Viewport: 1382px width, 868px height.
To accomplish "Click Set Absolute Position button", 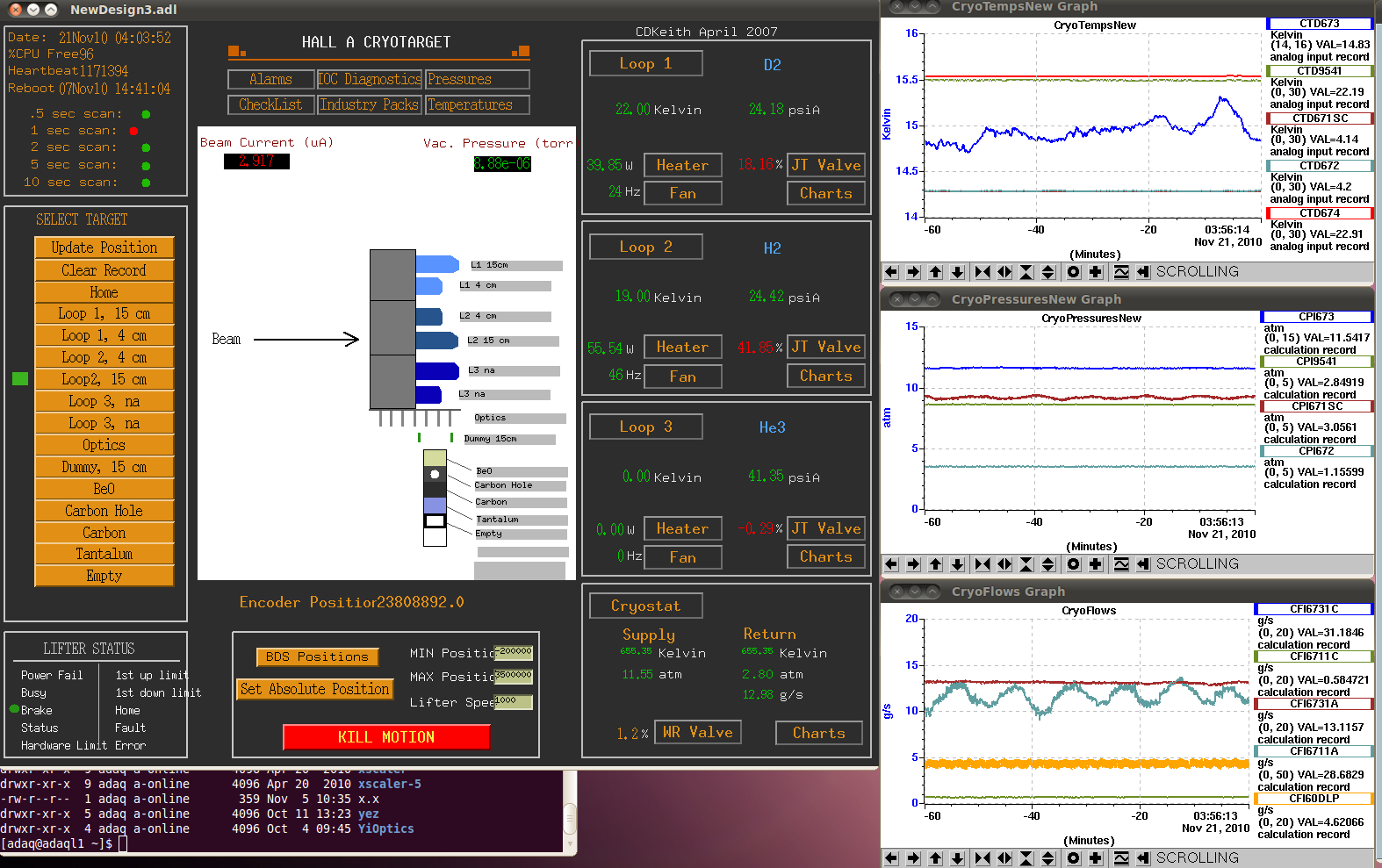I will [x=315, y=690].
